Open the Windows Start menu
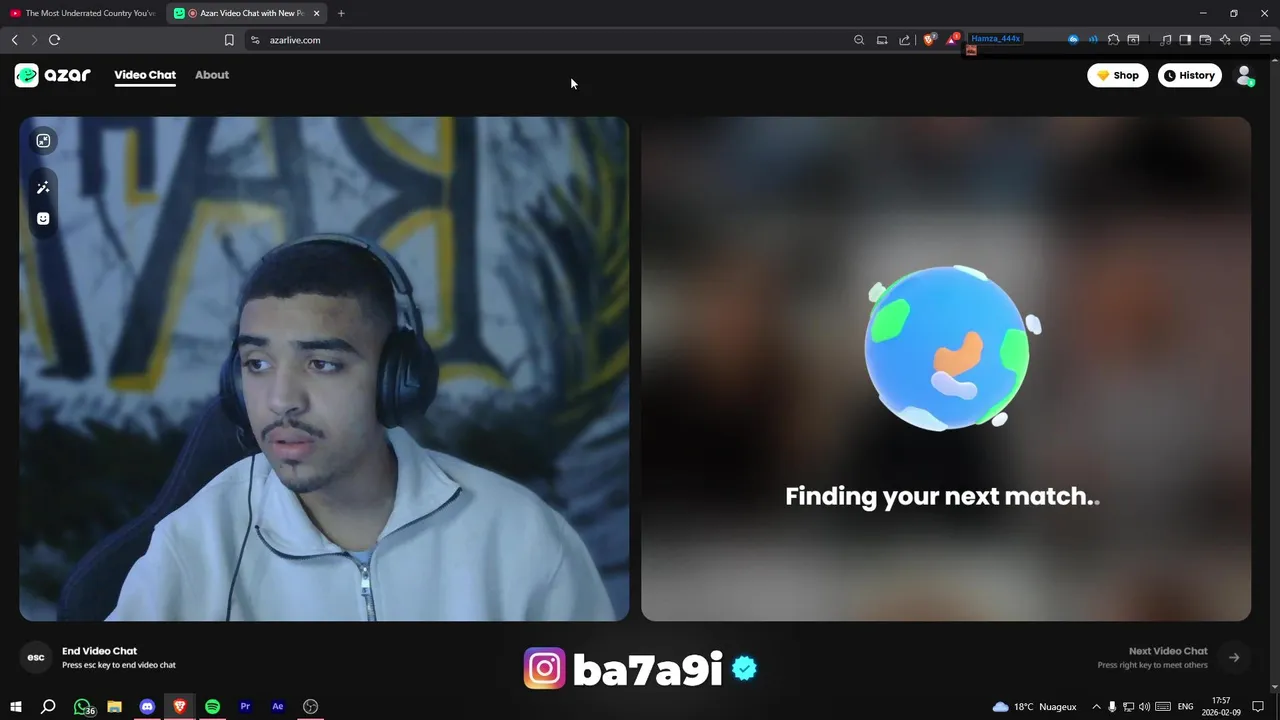 coord(16,706)
